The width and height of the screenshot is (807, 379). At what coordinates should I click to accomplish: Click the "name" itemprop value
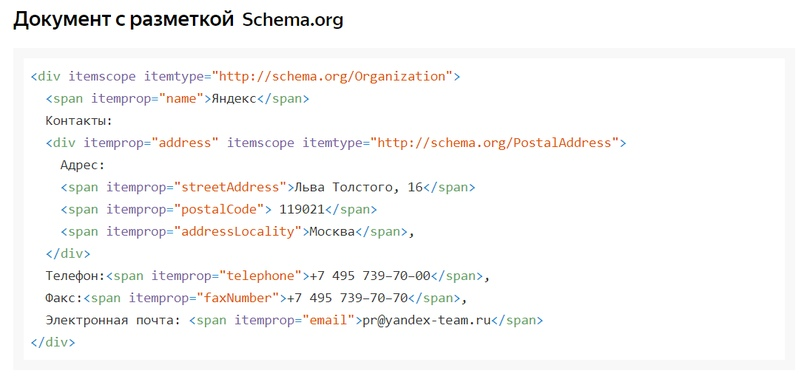tap(182, 99)
